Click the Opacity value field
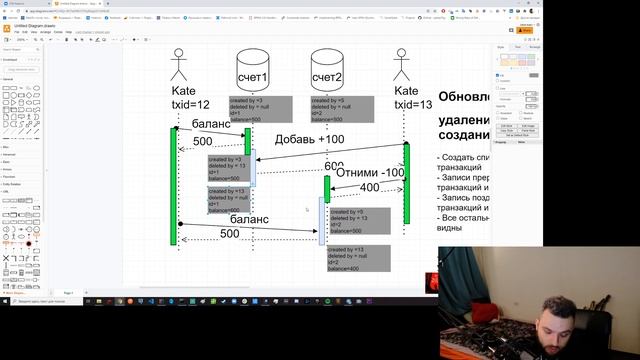640x360 pixels. point(531,106)
